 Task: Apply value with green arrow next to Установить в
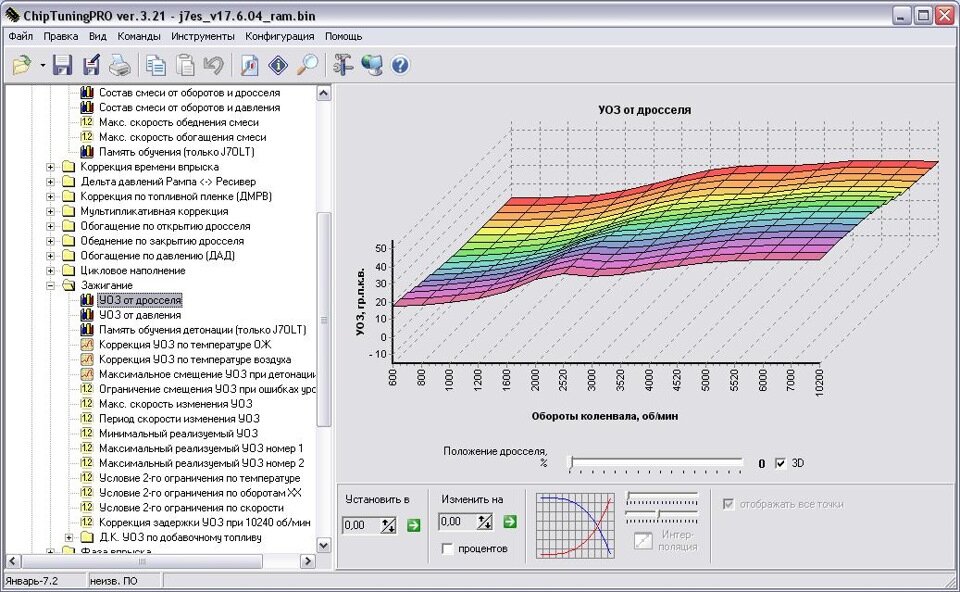(x=414, y=524)
